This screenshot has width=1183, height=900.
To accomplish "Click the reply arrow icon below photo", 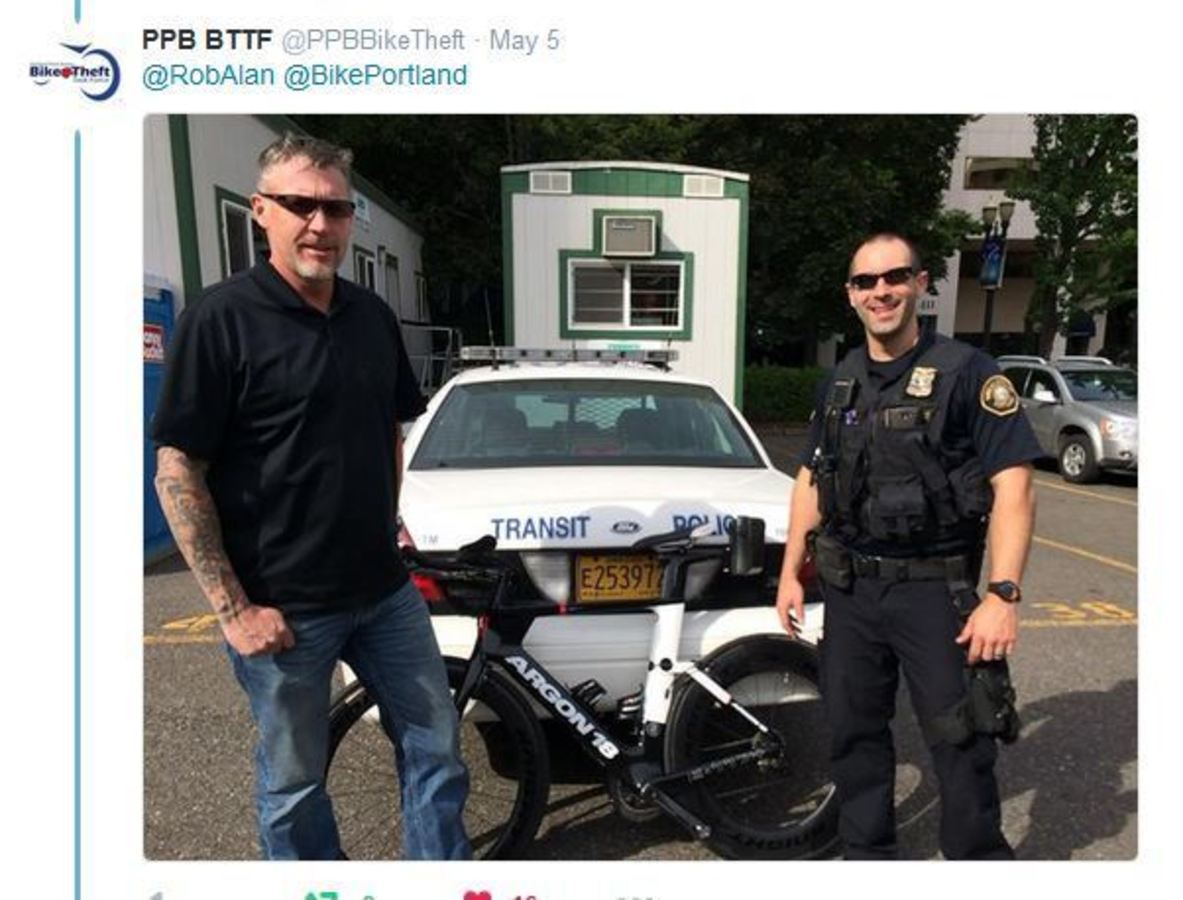I will pos(155,895).
